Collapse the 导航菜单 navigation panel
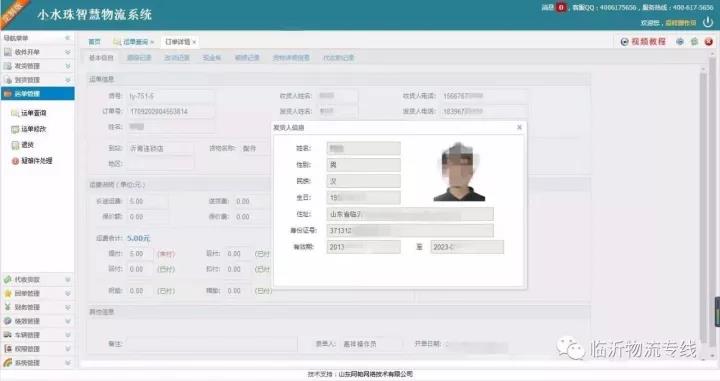This screenshot has height=381, width=720. coord(68,38)
